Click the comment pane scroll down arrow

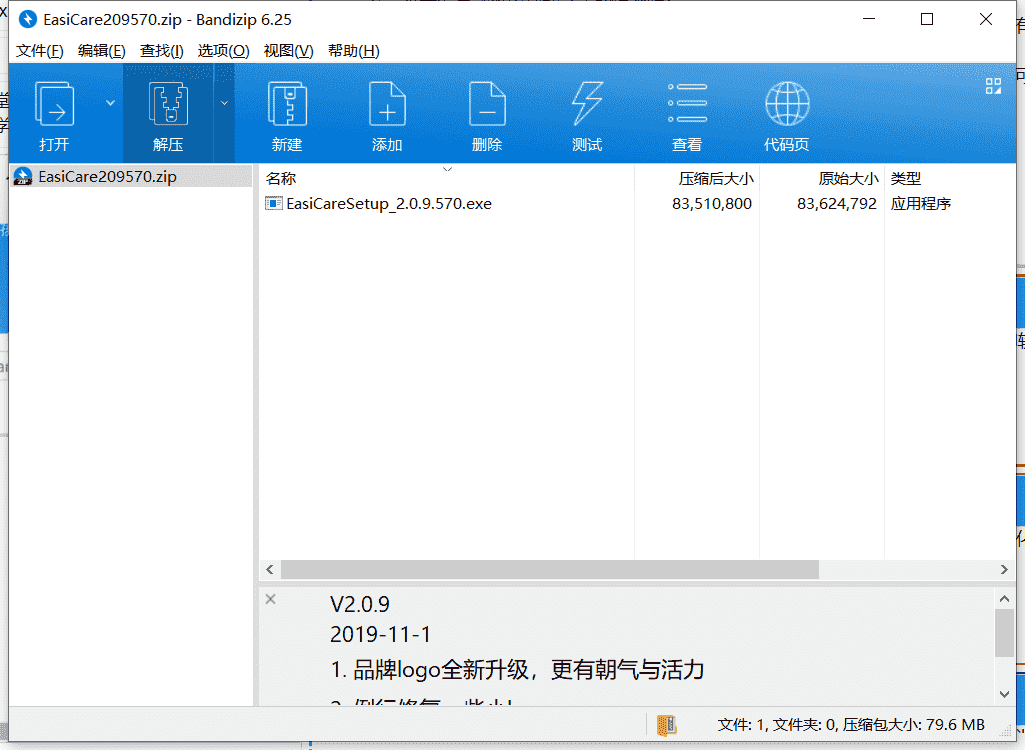1004,694
